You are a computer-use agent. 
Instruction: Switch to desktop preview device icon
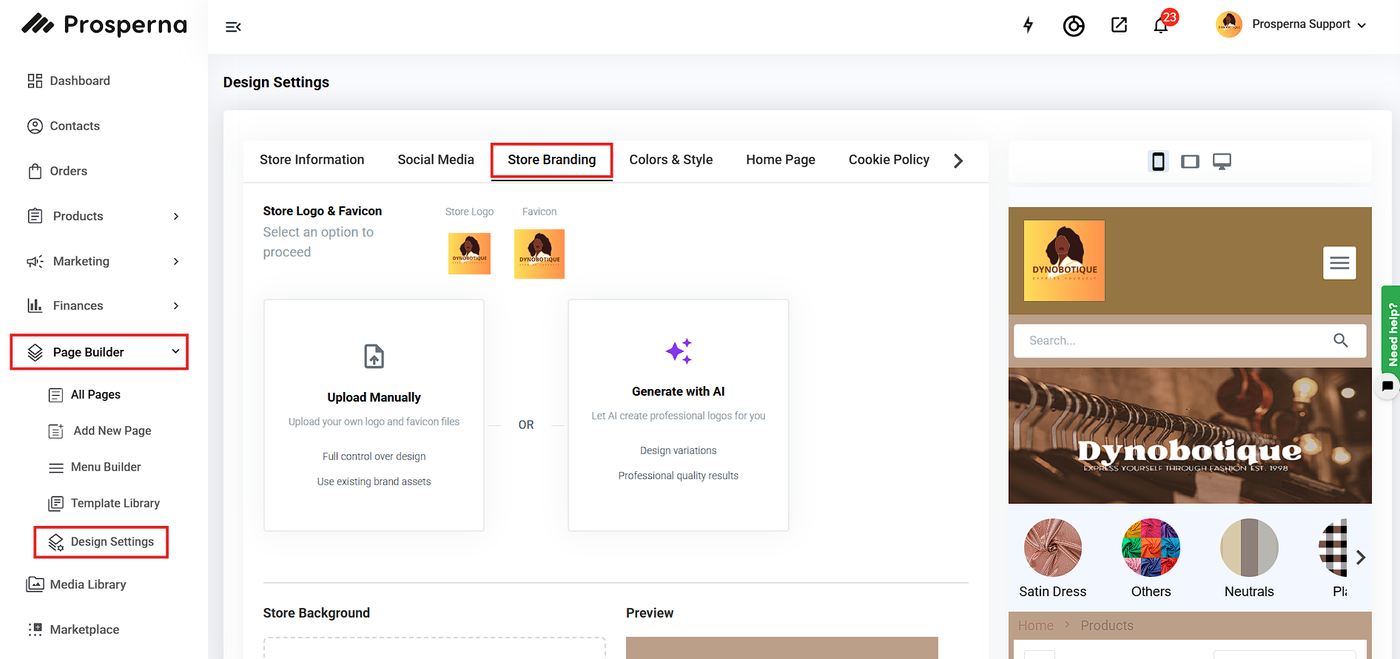1221,161
